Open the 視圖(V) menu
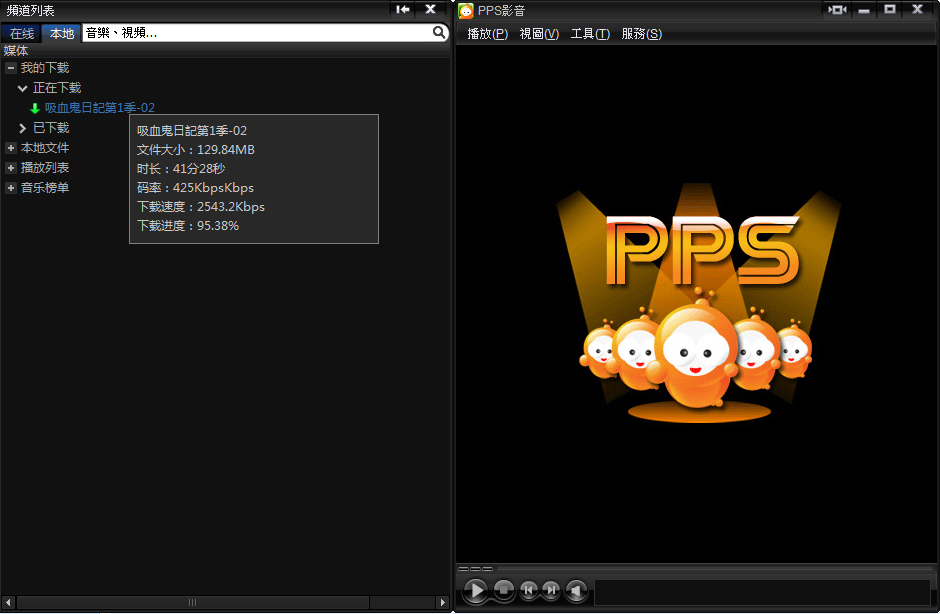Viewport: 940px width, 614px height. (x=539, y=34)
